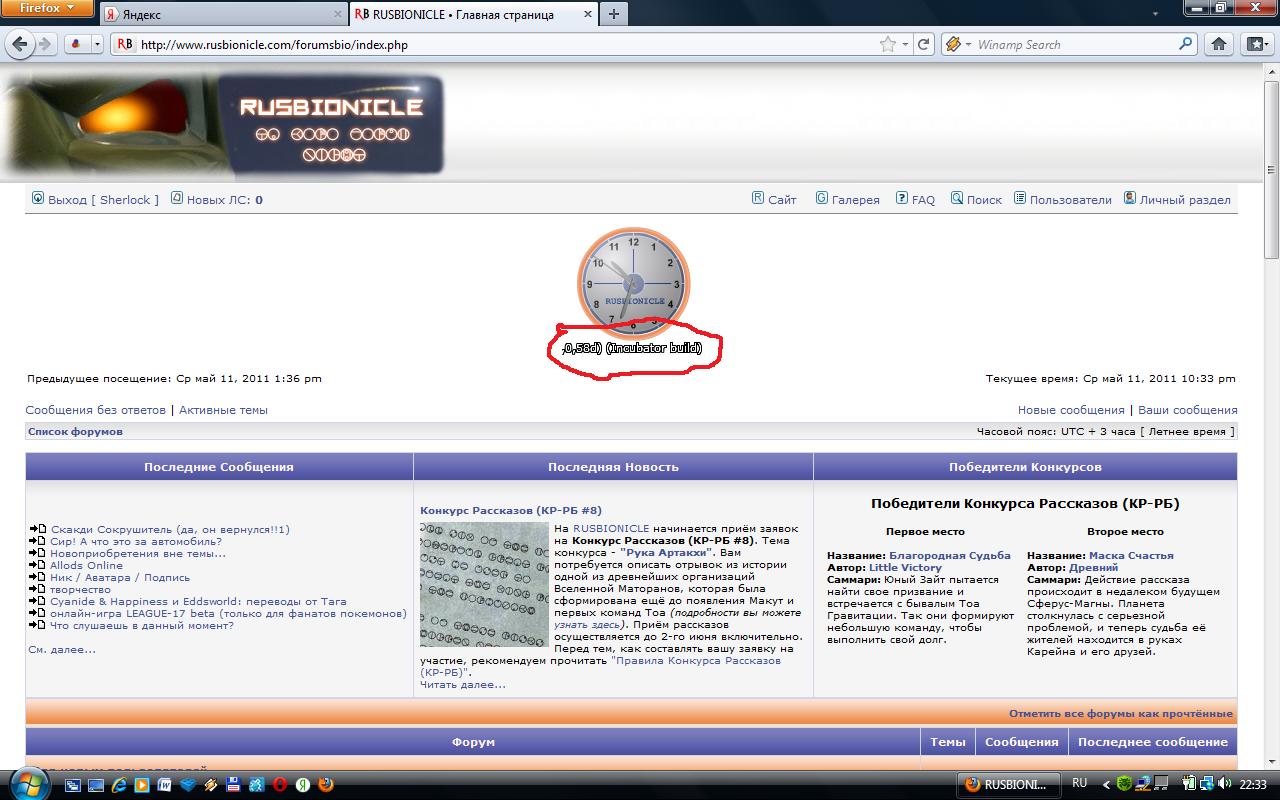
Task: Open Сайт in the forum menu
Action: (774, 199)
